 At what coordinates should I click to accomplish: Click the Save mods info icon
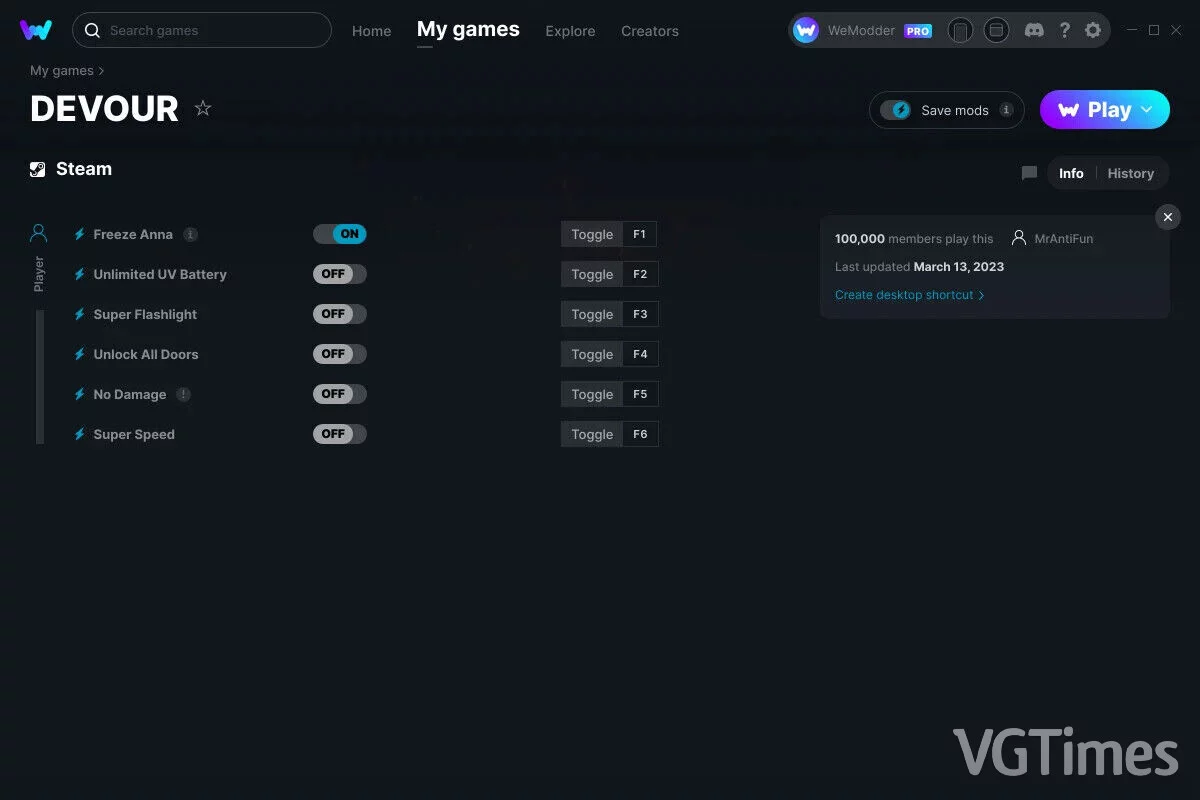(x=1006, y=110)
